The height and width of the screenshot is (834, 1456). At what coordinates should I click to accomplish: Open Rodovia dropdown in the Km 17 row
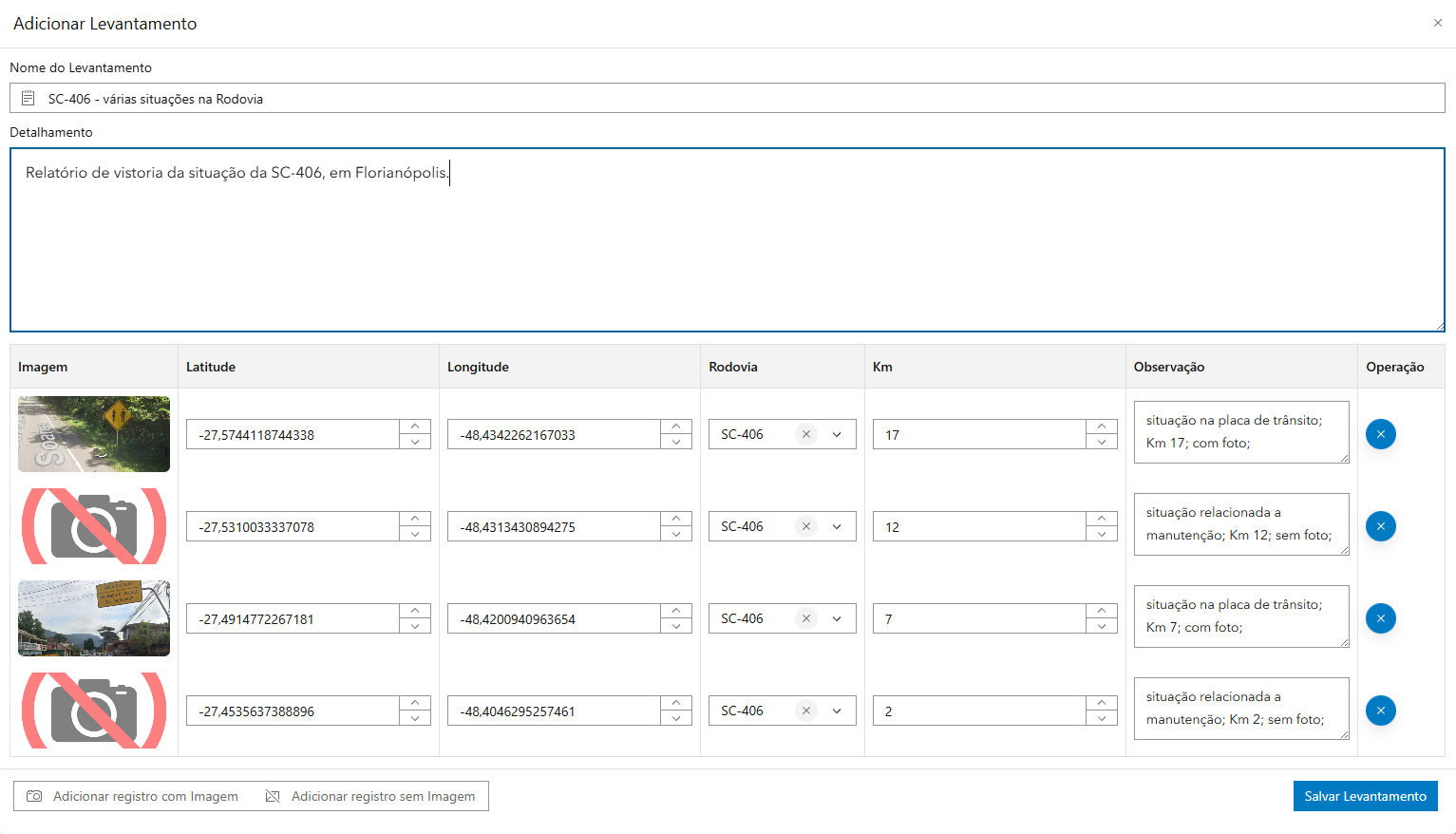(837, 434)
